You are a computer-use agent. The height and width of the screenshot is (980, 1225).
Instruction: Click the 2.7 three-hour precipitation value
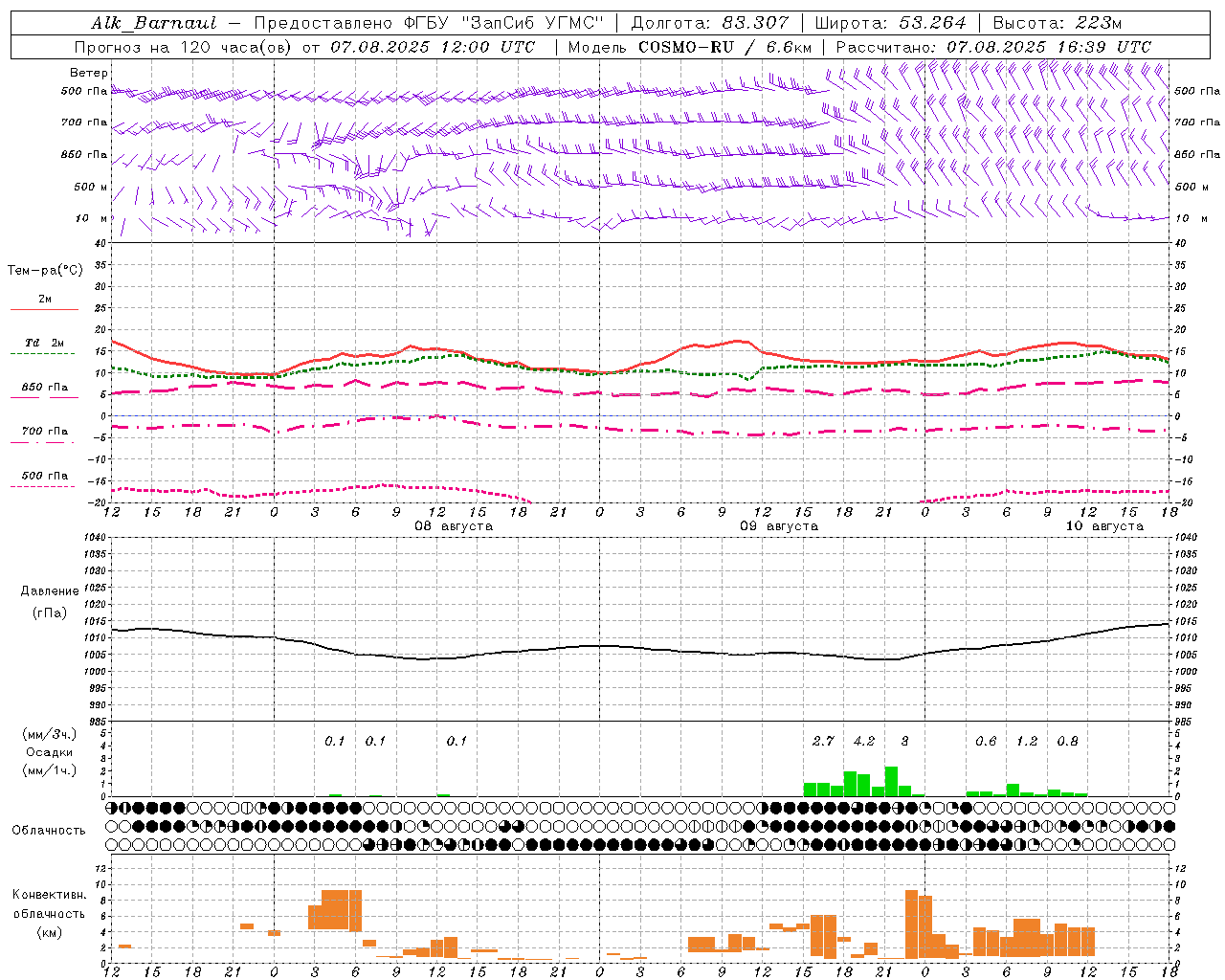[823, 741]
